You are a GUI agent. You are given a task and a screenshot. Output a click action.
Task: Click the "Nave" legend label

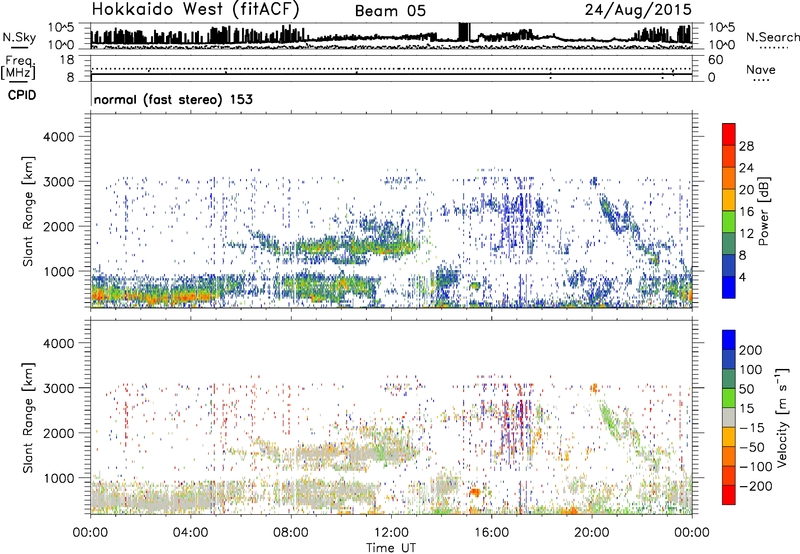click(x=760, y=69)
